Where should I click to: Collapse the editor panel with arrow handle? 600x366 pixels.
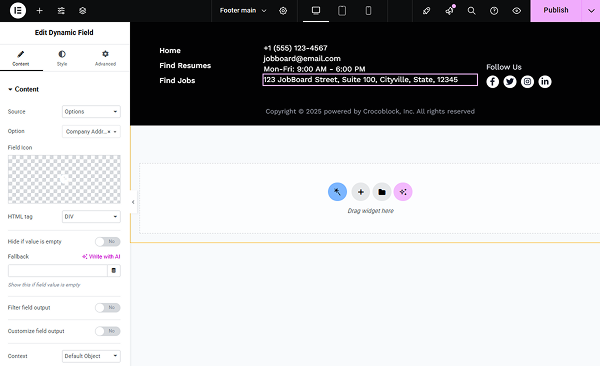[x=133, y=202]
